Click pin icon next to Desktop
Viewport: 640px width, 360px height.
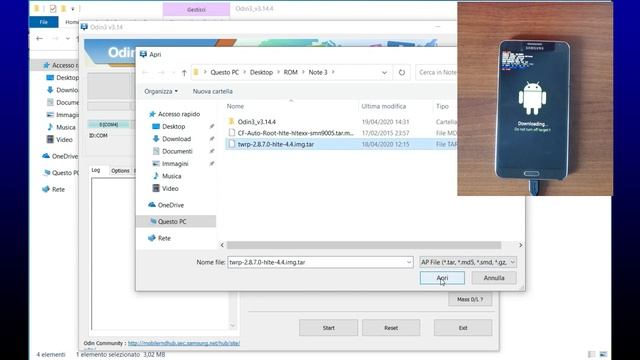coord(211,127)
